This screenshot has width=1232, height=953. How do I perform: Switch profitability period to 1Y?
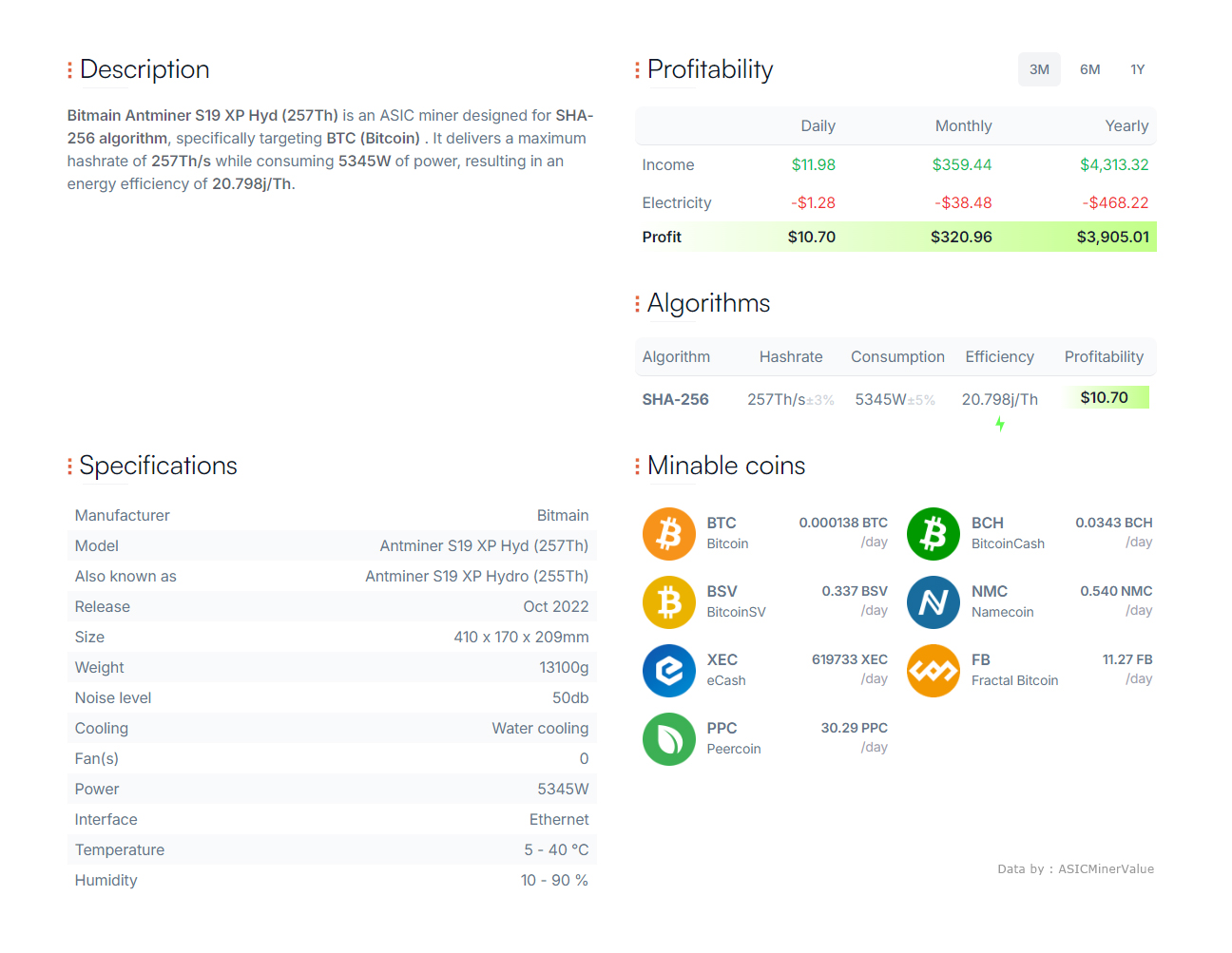pos(1138,69)
